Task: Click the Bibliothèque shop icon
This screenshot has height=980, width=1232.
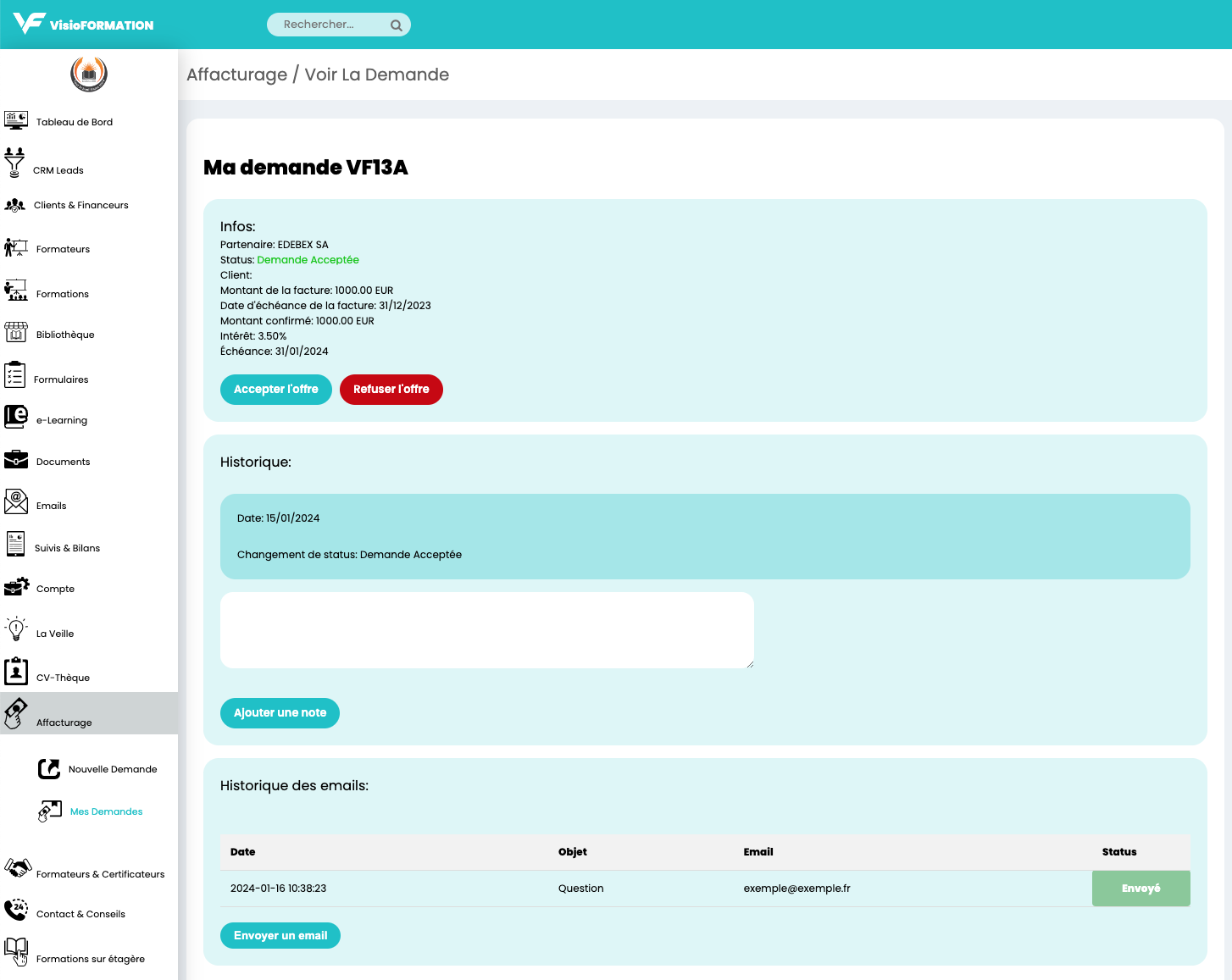Action: pos(16,332)
